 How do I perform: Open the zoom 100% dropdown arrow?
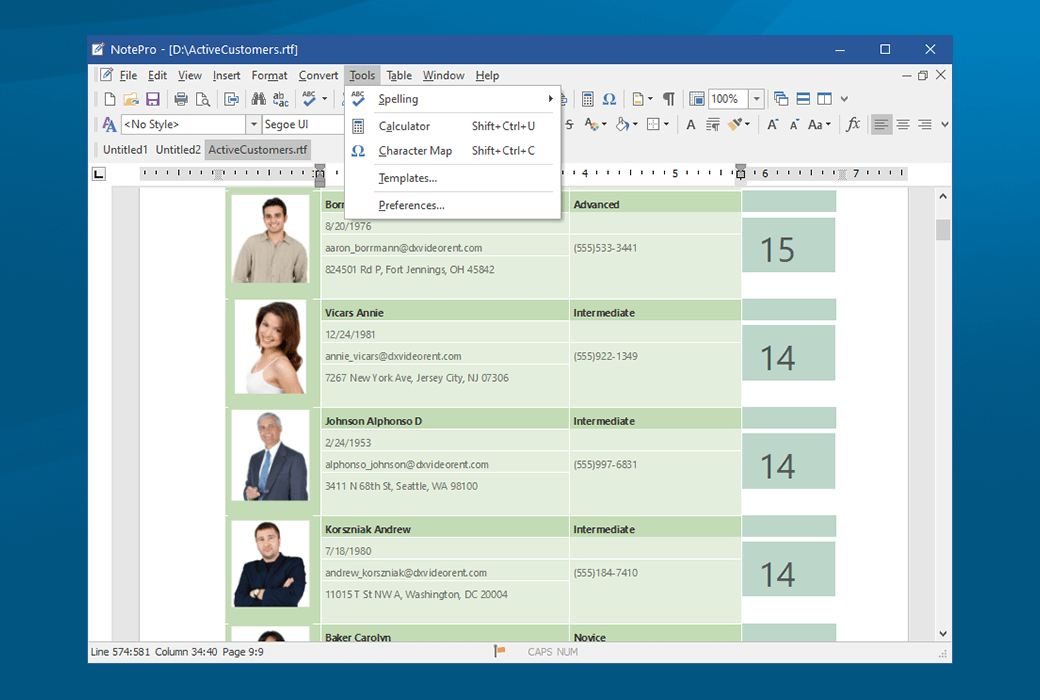[757, 100]
